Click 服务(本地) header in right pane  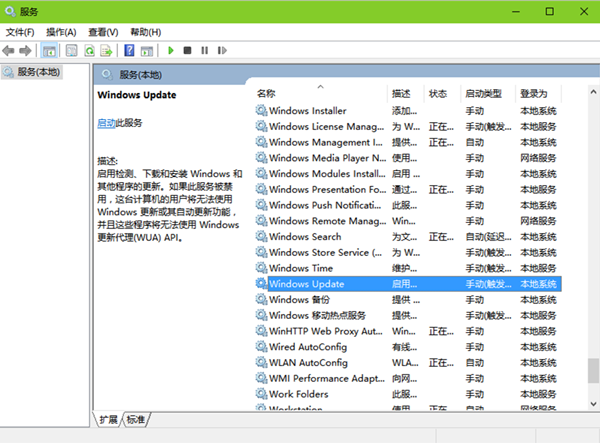point(140,75)
